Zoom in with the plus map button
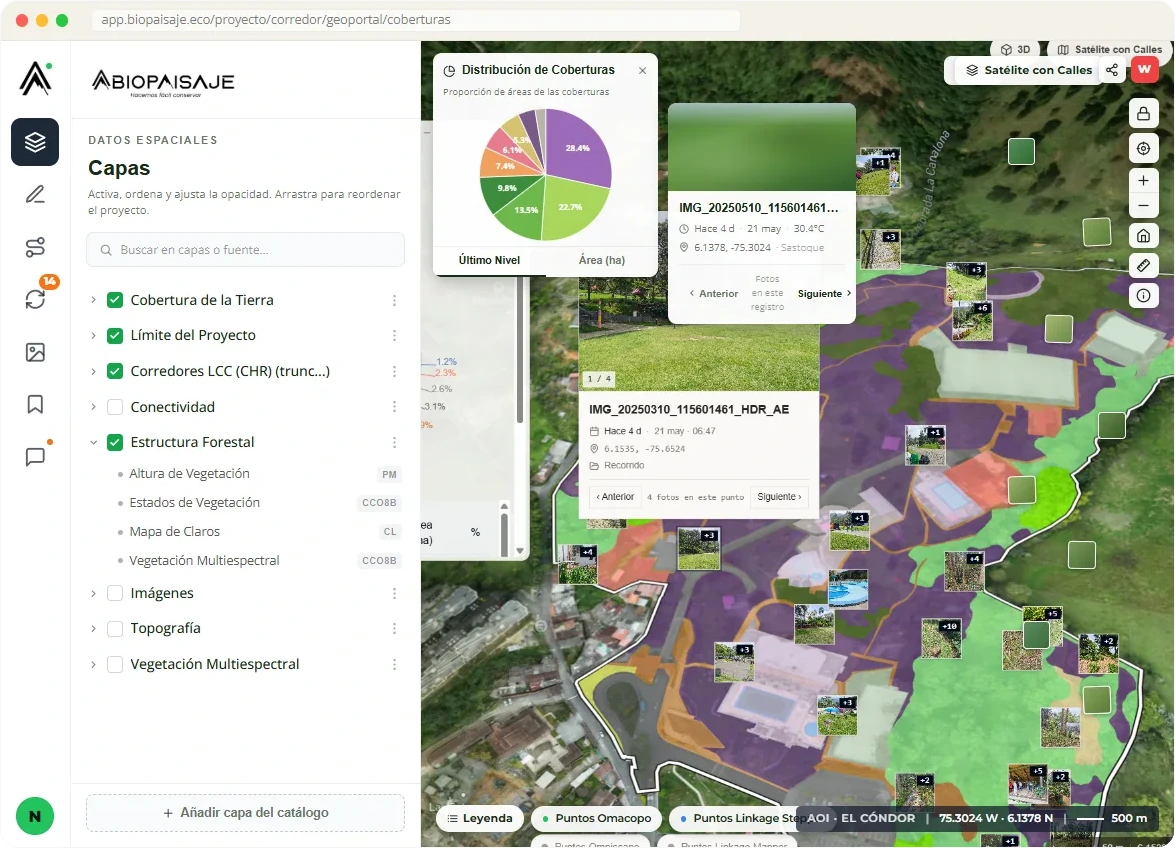The image size is (1175, 848). 1144,181
